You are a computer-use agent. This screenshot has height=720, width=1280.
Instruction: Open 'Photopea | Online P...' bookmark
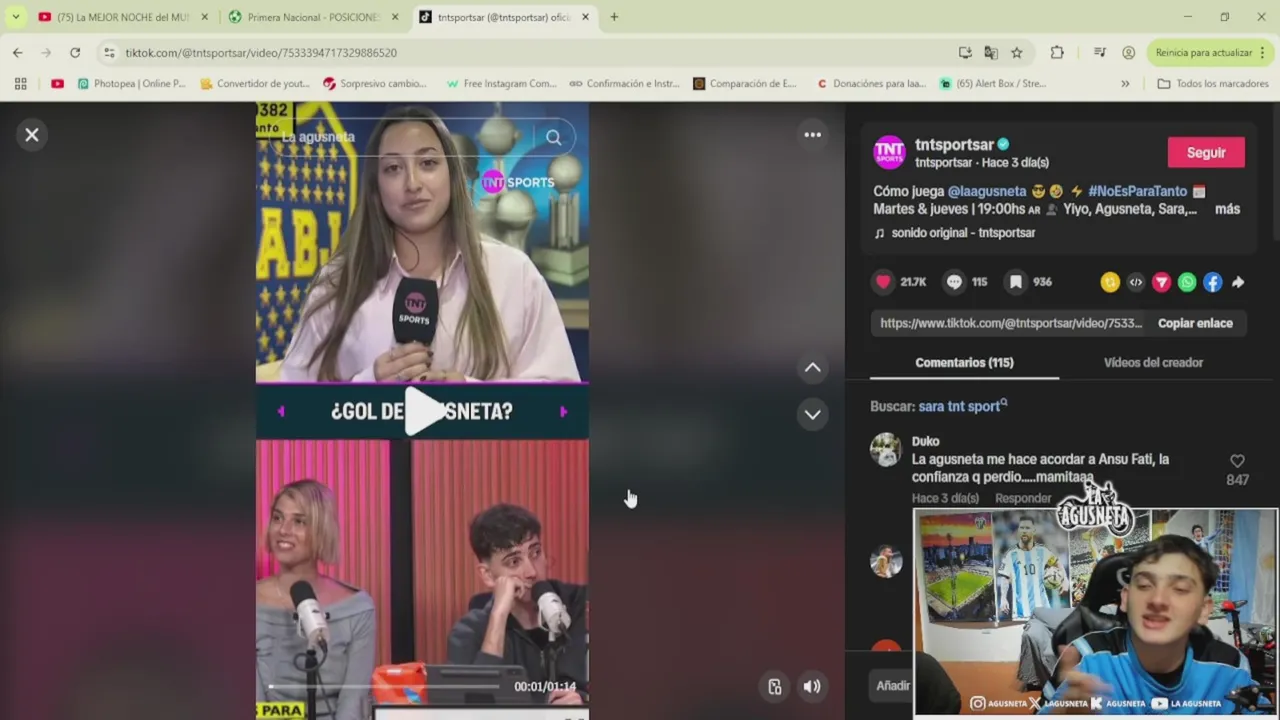[132, 84]
